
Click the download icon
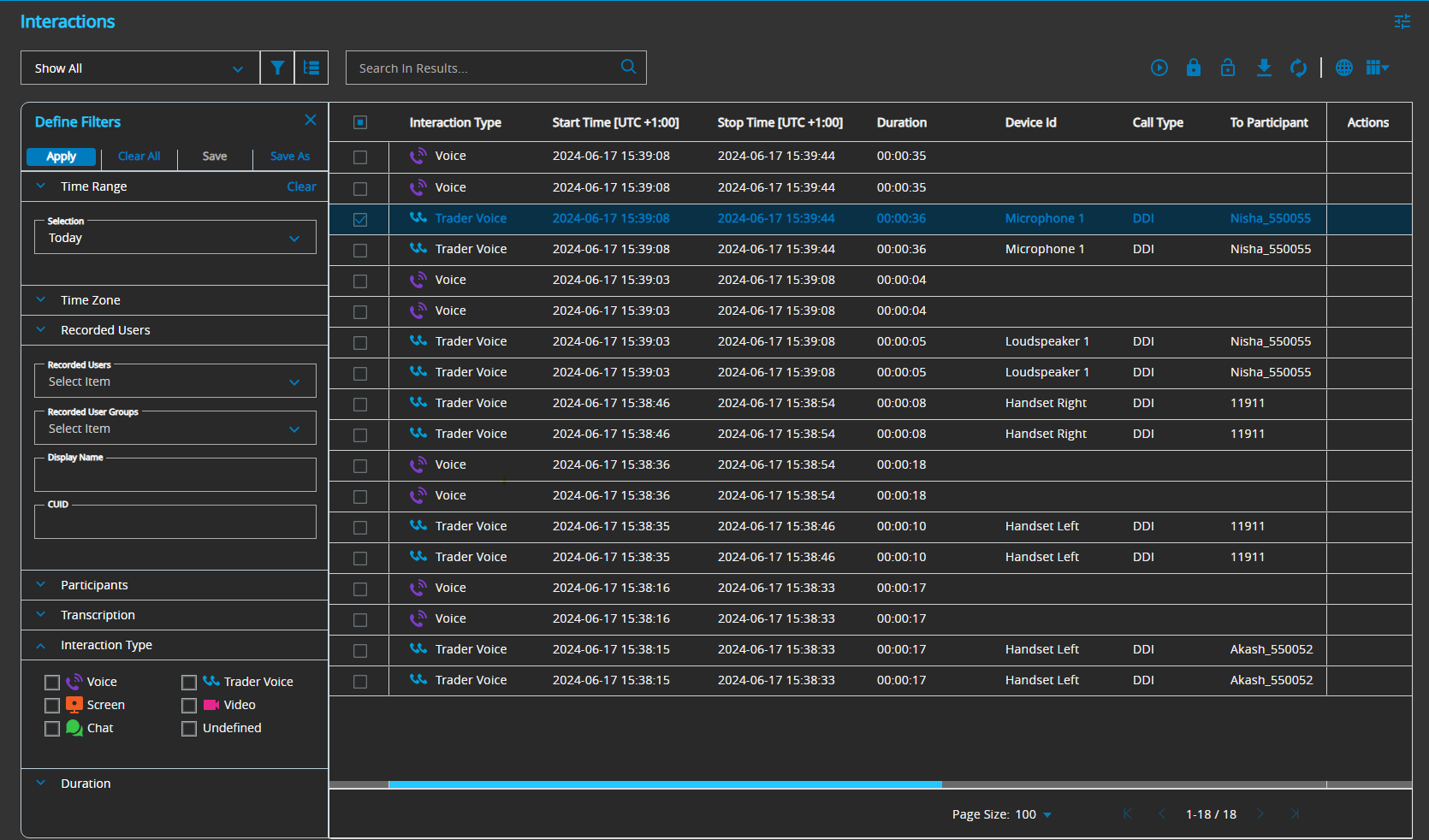point(1264,68)
